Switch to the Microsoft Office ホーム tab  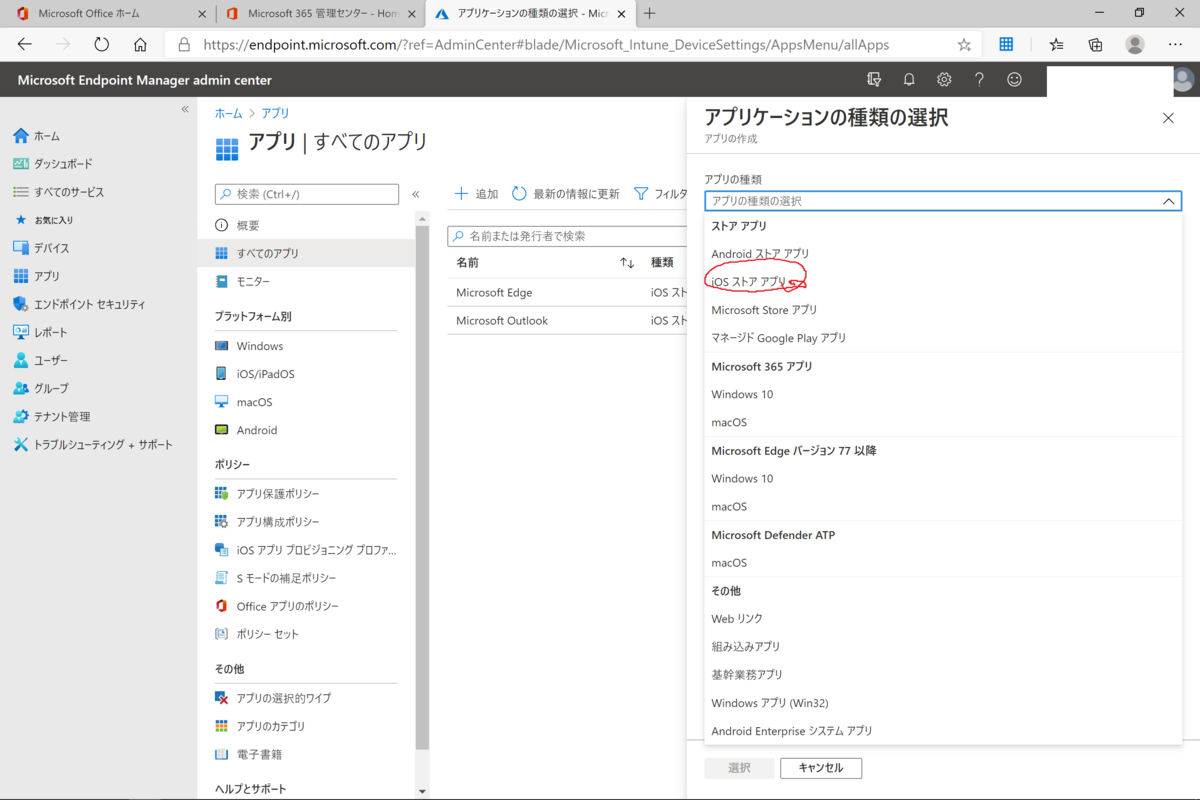[90, 14]
